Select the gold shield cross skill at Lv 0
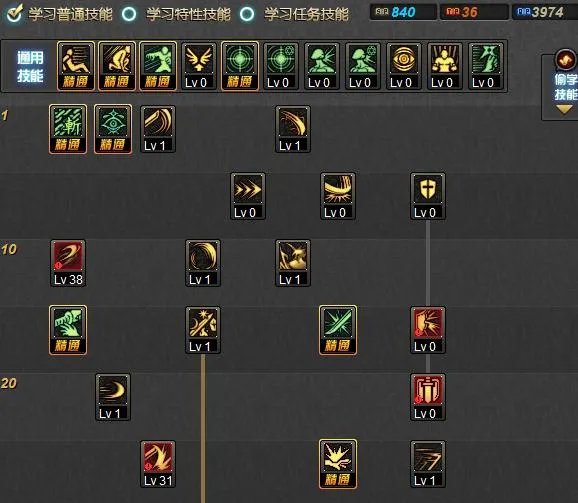The width and height of the screenshot is (578, 503). click(x=428, y=196)
